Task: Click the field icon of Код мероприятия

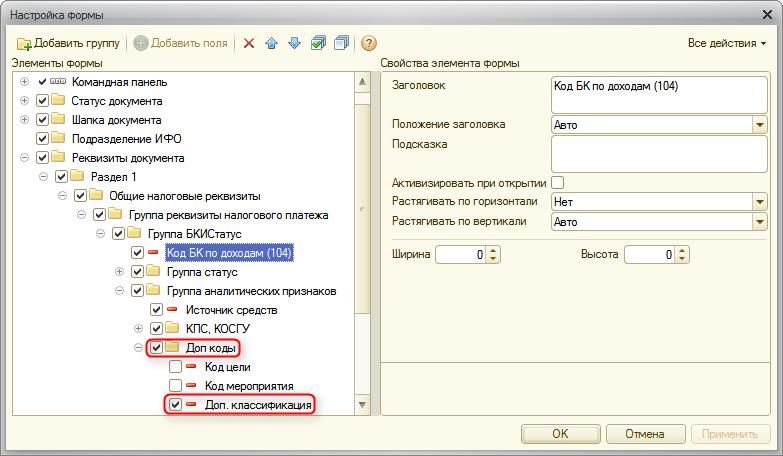Action: click(x=191, y=385)
